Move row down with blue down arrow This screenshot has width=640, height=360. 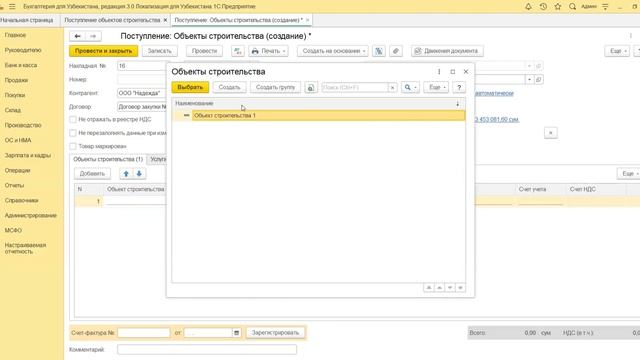pos(139,174)
